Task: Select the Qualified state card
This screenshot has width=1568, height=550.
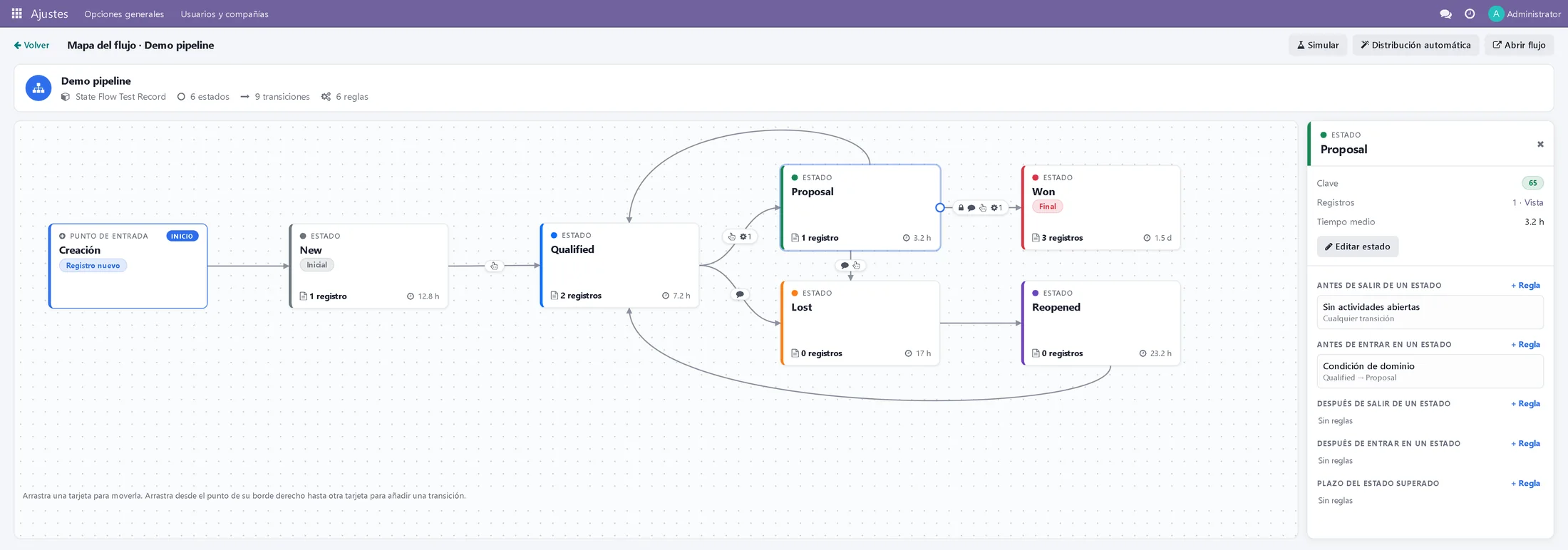Action: (x=619, y=265)
